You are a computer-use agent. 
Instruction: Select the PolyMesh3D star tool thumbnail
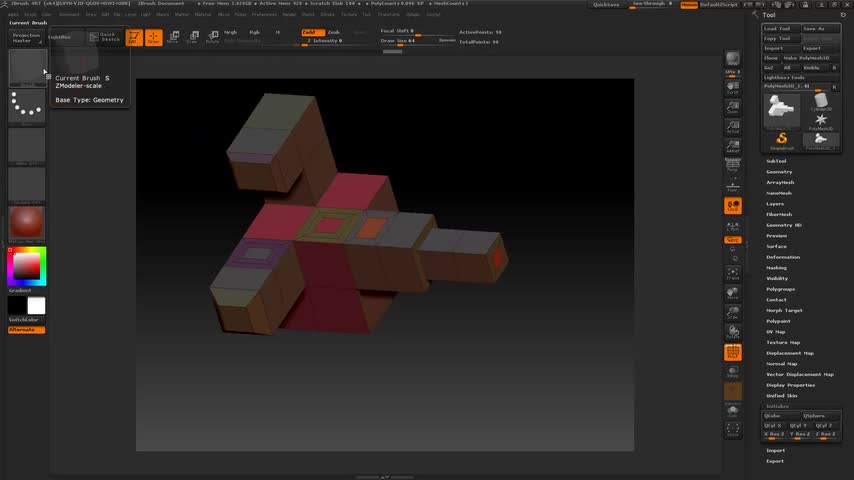[821, 121]
